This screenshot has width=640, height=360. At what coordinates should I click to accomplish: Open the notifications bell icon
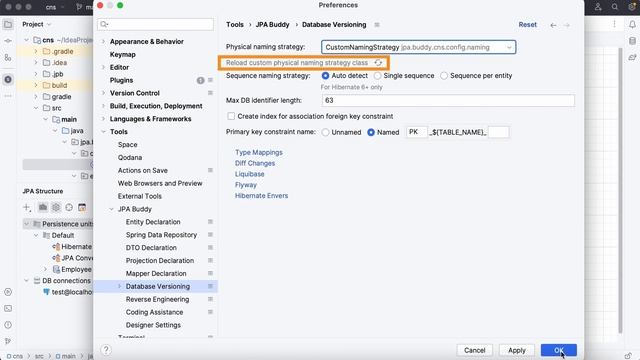[632, 24]
